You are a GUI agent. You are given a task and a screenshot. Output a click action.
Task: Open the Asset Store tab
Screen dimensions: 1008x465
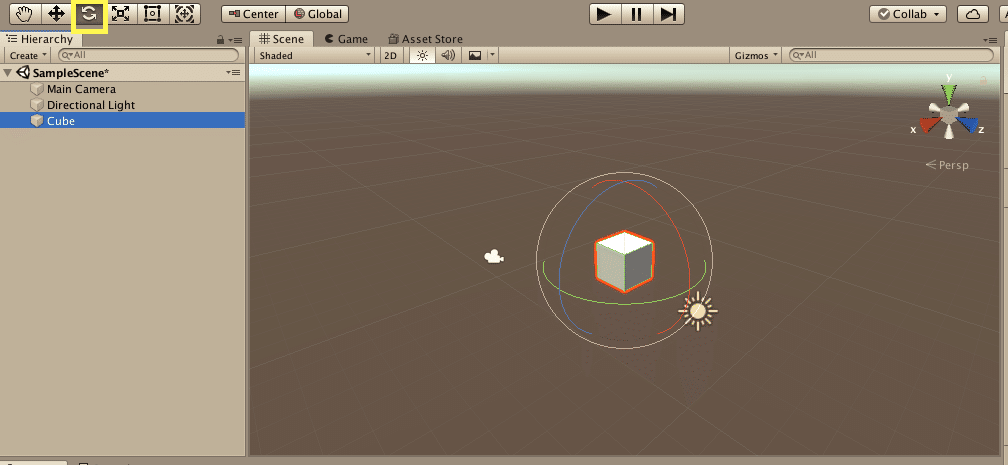tap(426, 39)
